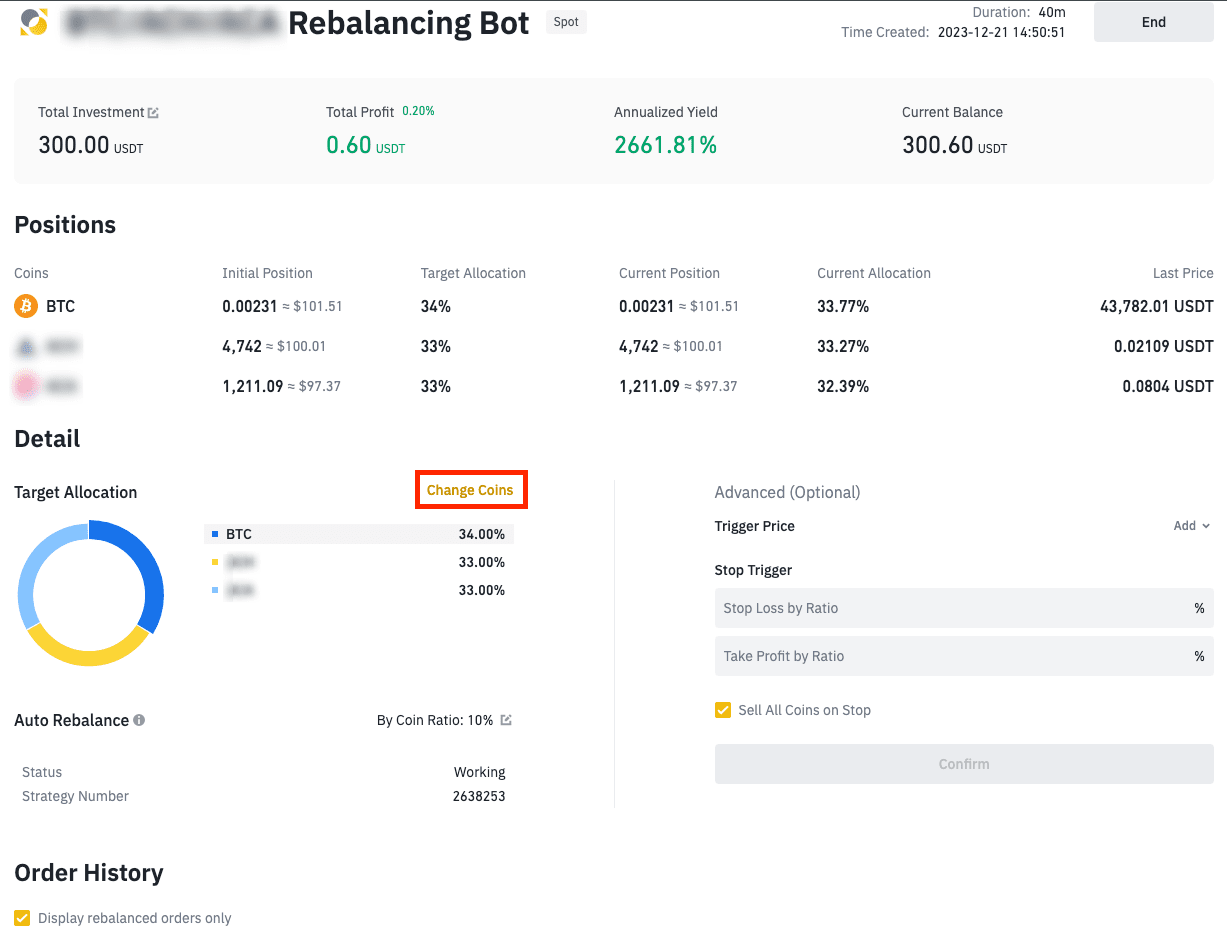Open Auto Rebalance info tooltip icon
1227x932 pixels.
coord(139,720)
